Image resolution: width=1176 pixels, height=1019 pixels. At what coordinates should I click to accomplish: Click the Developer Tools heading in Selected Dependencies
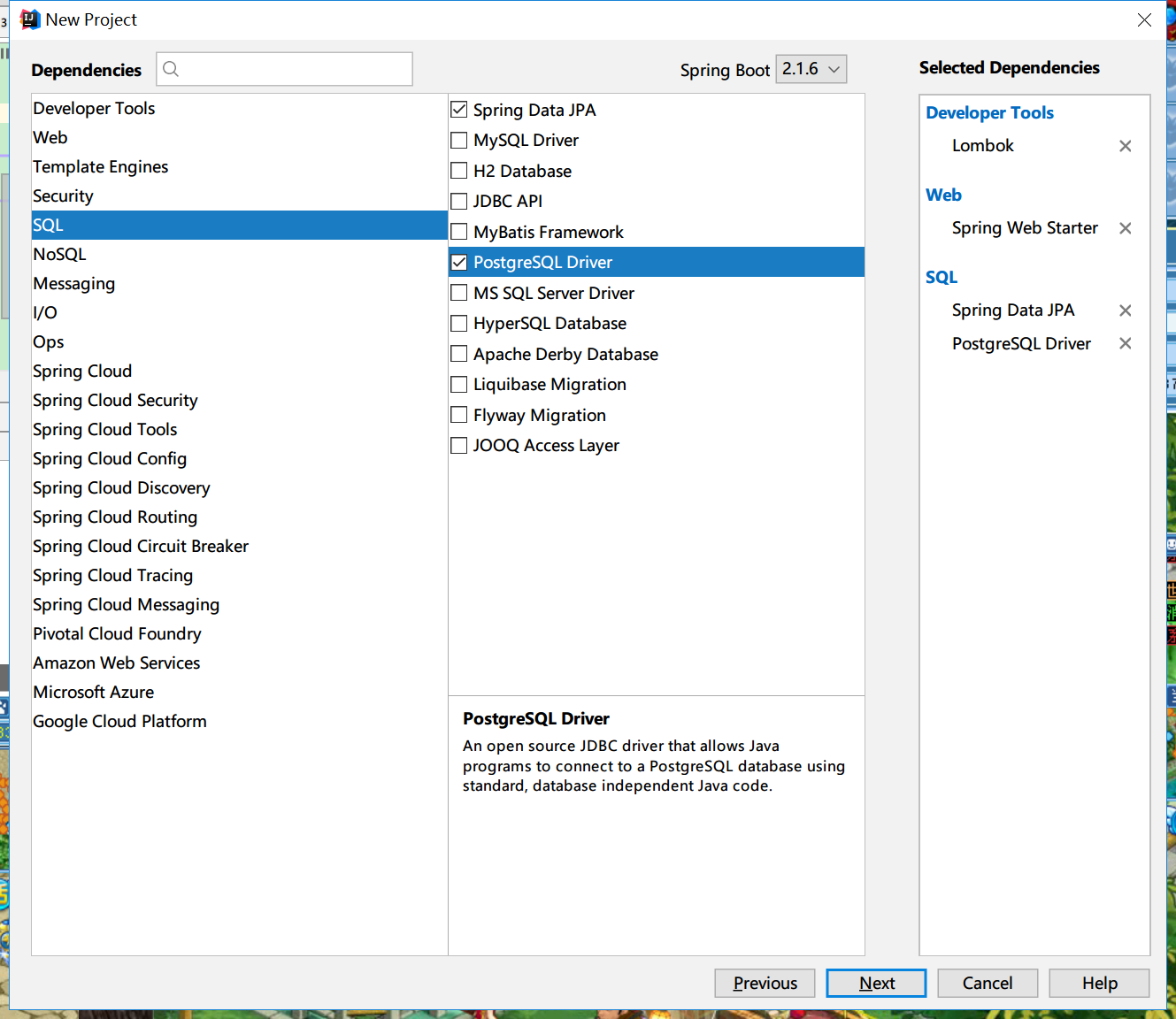(x=989, y=112)
